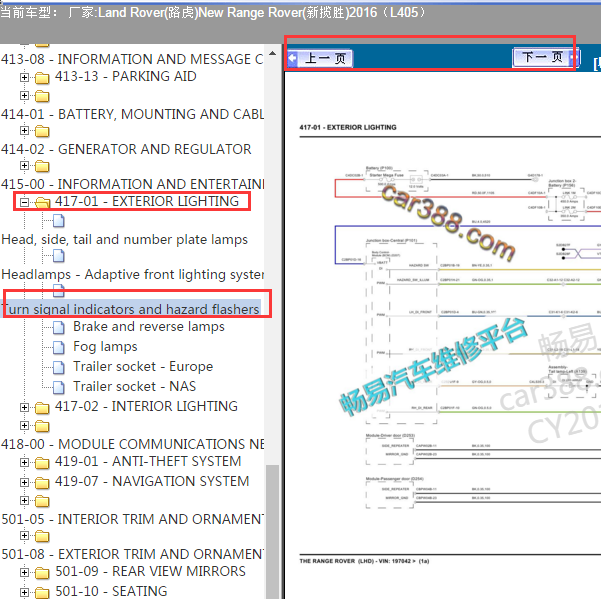Click the Trailer socket - Europe document icon
601x599 pixels.
pyautogui.click(x=59, y=367)
